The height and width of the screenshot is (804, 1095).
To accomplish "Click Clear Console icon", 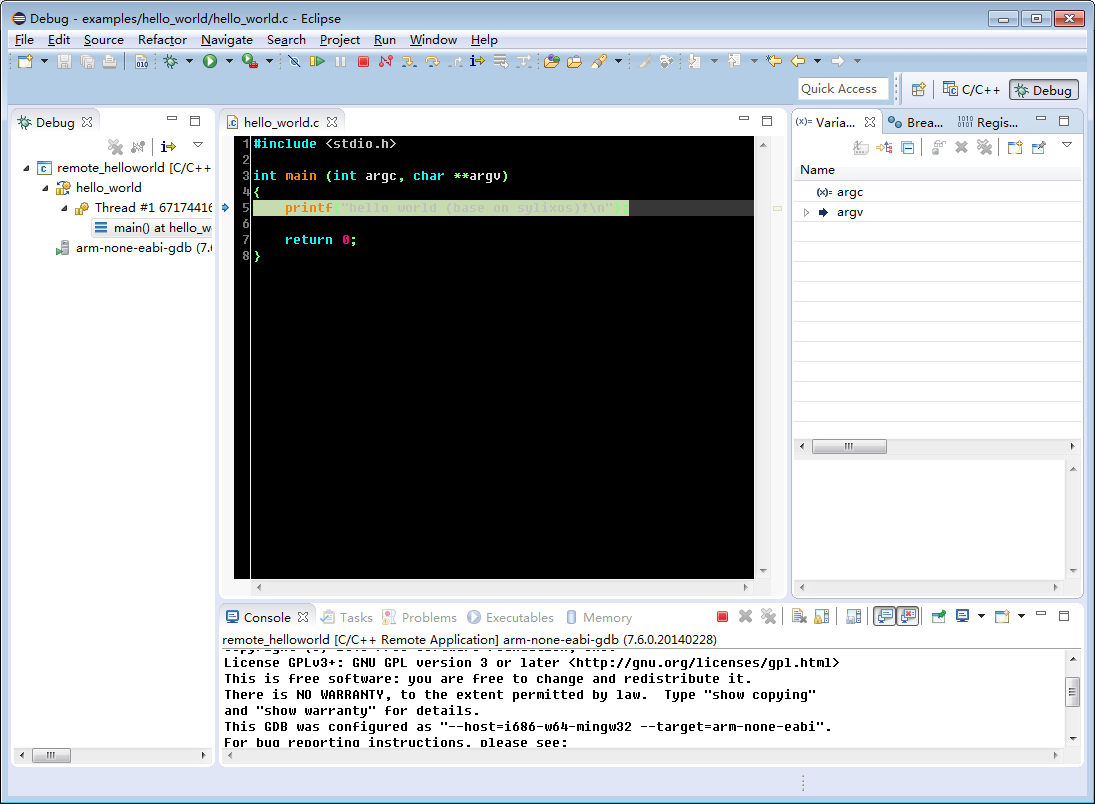I will [x=800, y=616].
